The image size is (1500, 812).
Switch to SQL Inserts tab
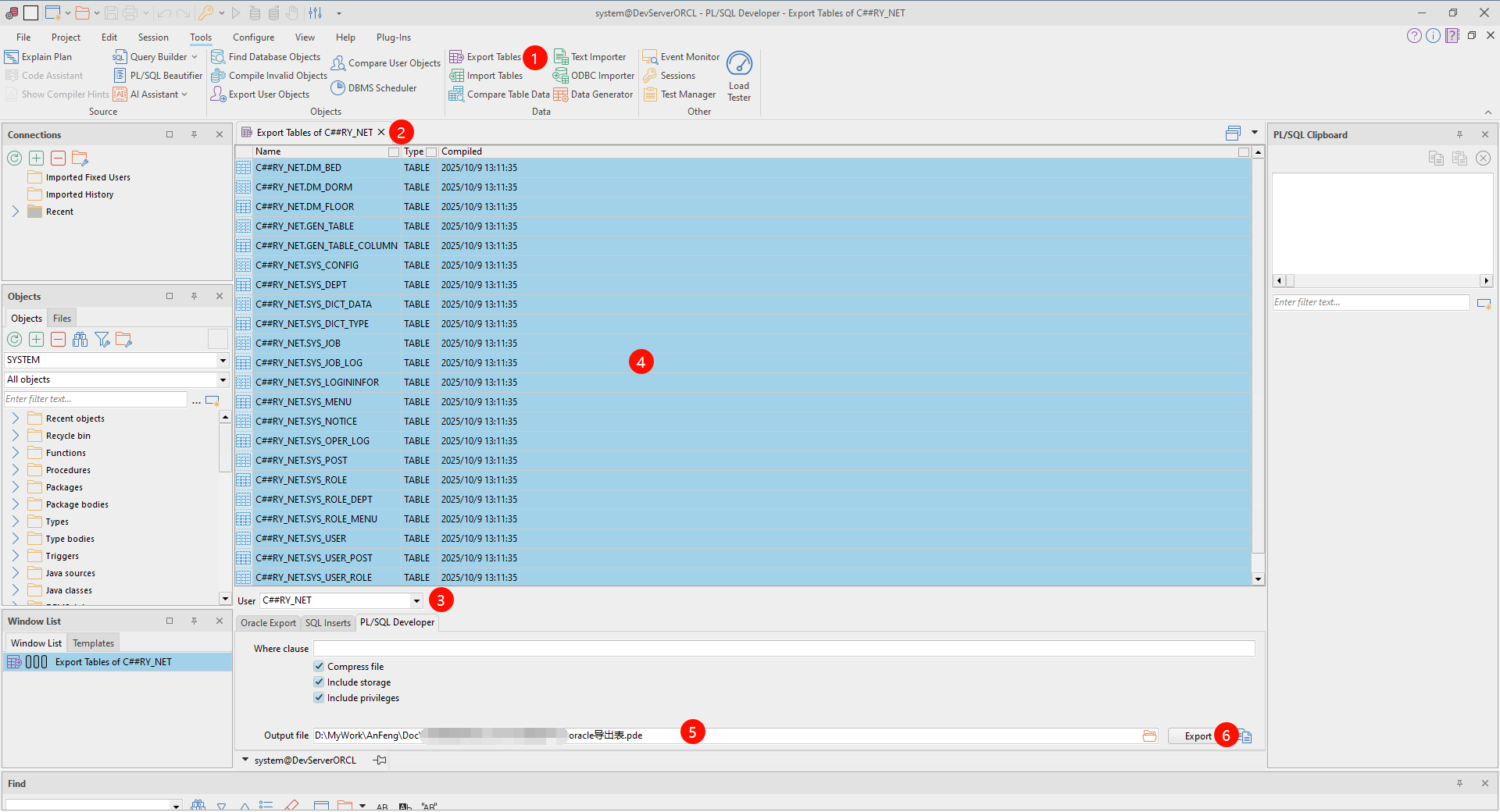pos(327,623)
